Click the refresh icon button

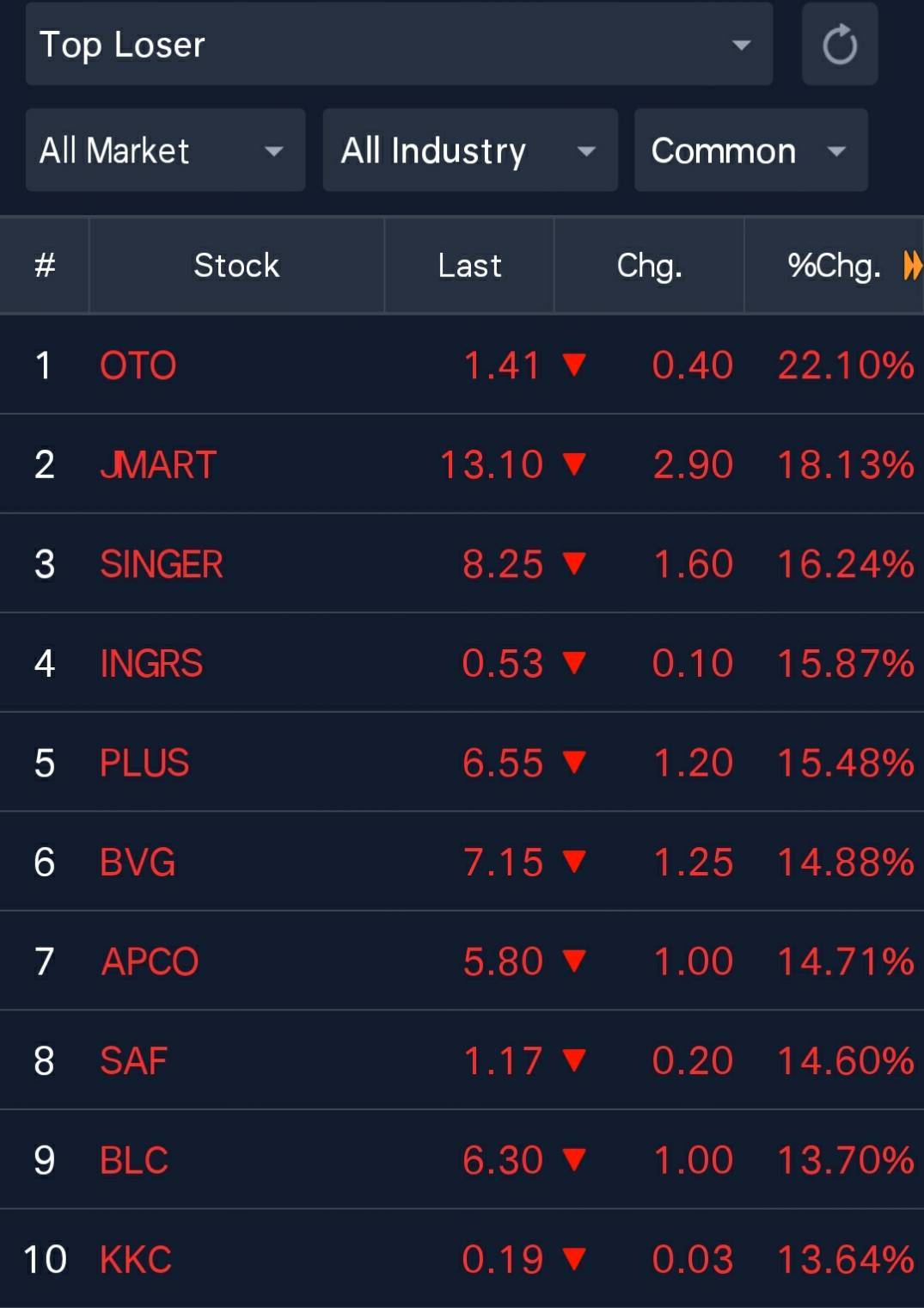[839, 45]
